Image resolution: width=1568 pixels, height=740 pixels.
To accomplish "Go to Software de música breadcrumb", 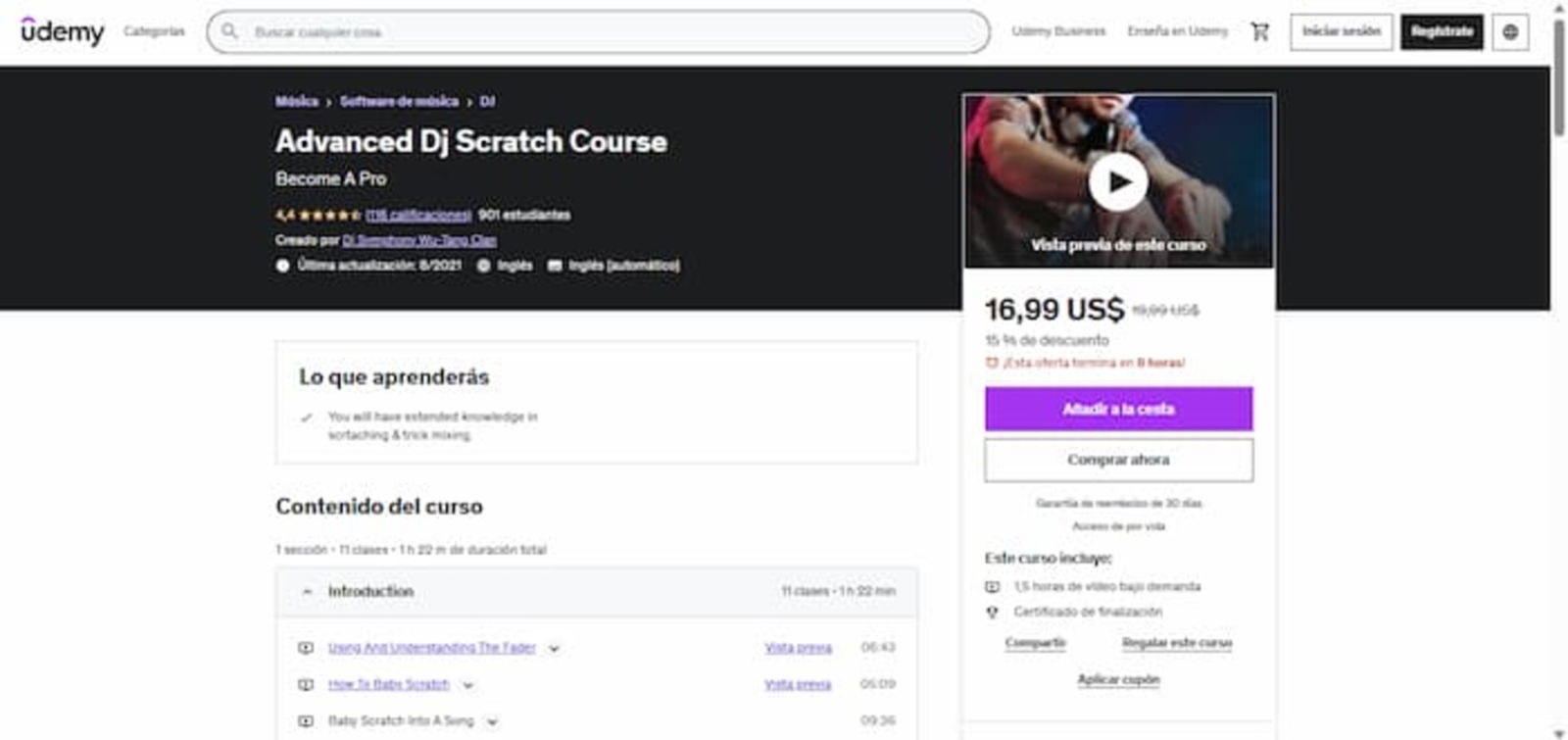I will 399,101.
